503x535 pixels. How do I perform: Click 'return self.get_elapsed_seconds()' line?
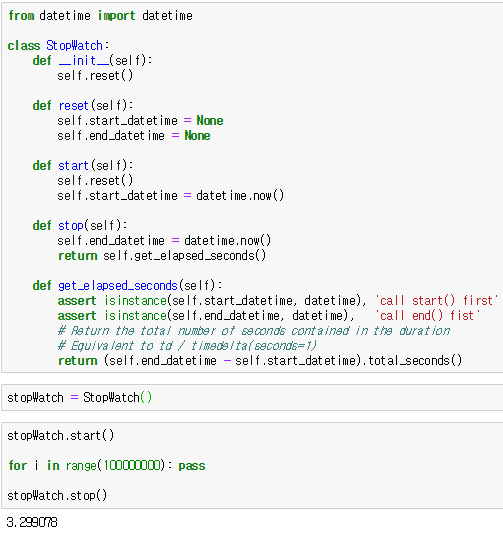162,256
